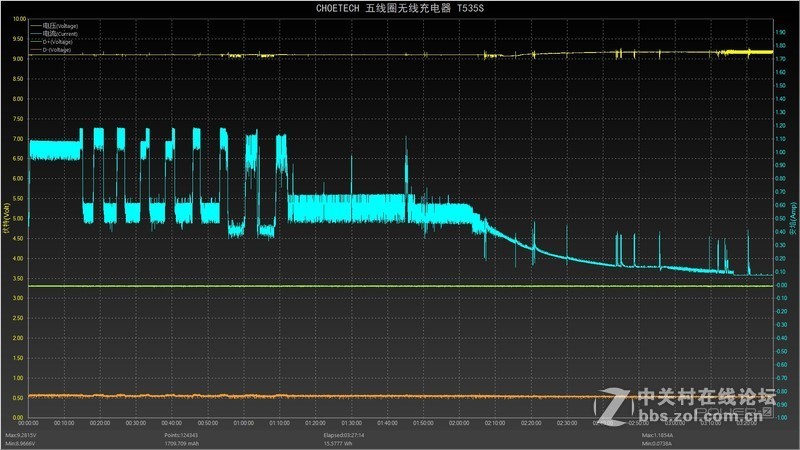Image resolution: width=800 pixels, height=450 pixels.
Task: Click the 1.90 amp axis label
Action: [781, 32]
